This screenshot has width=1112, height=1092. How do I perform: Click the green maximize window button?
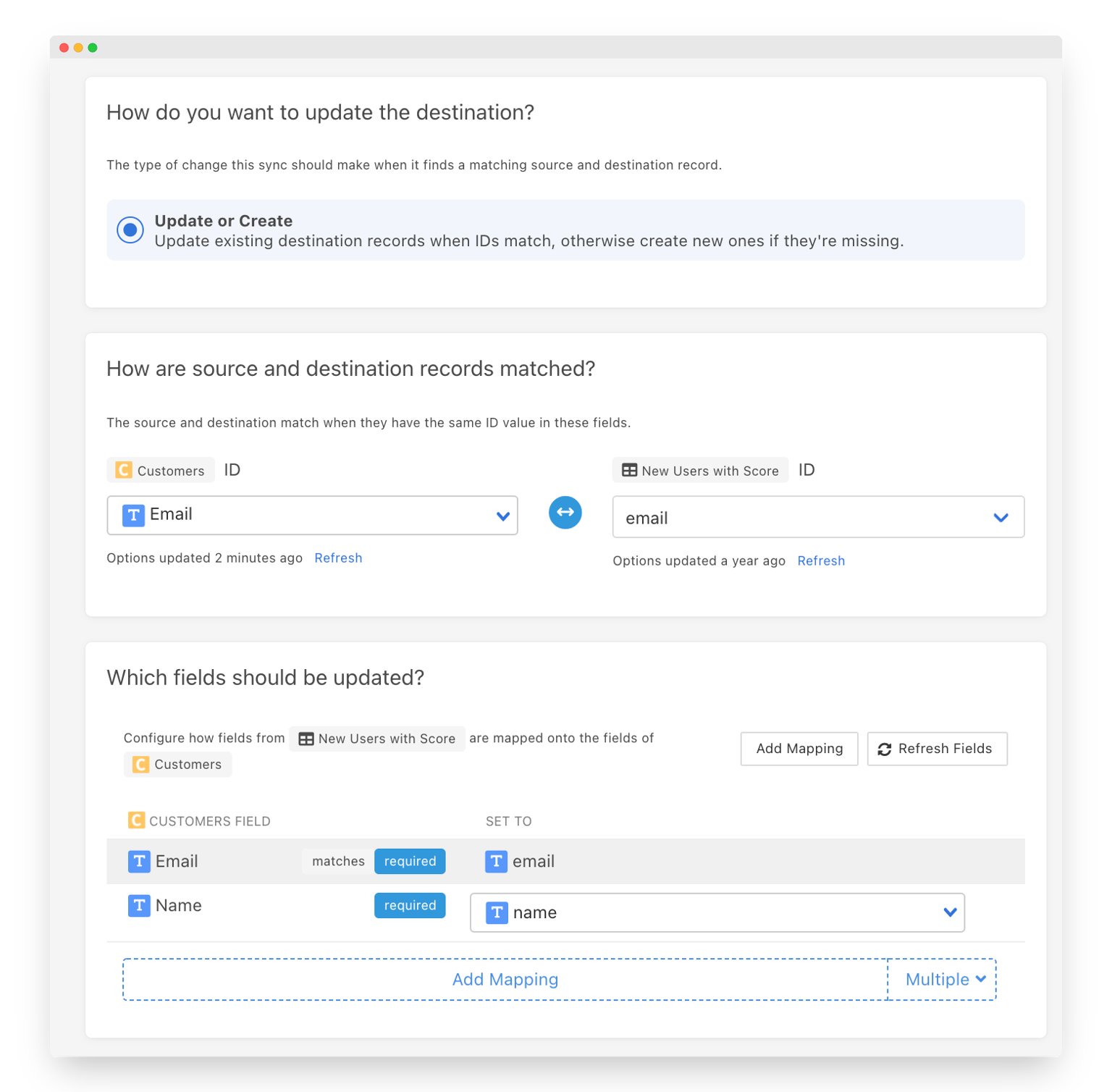point(93,48)
